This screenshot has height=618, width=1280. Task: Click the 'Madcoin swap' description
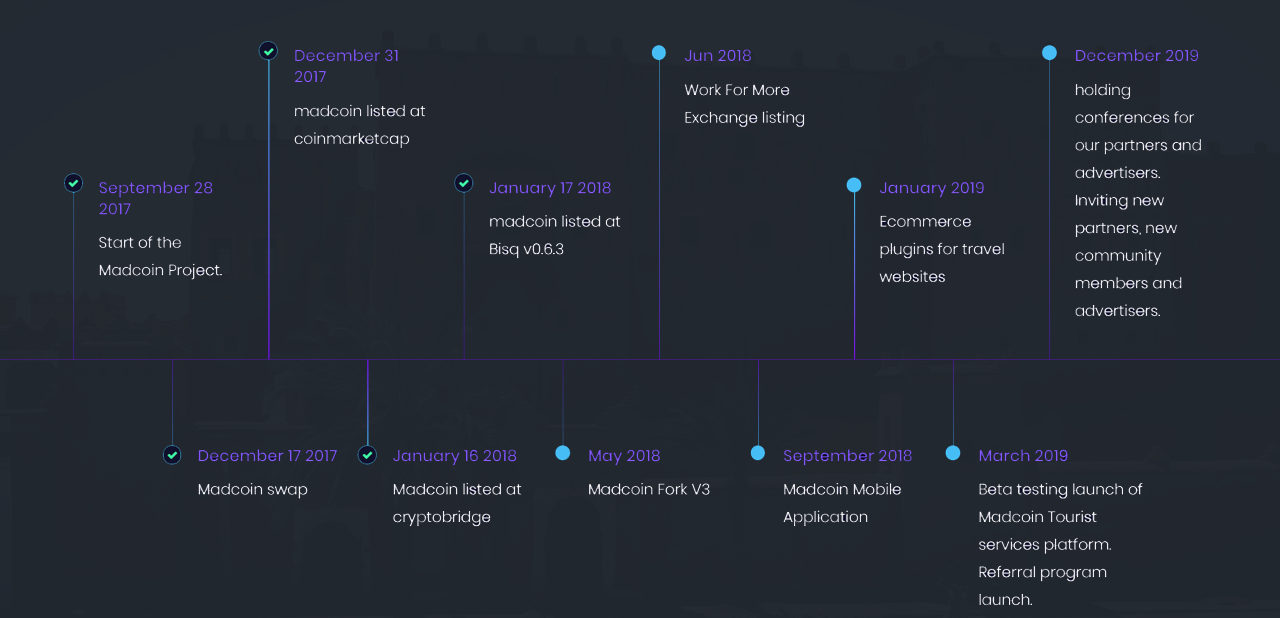click(253, 490)
